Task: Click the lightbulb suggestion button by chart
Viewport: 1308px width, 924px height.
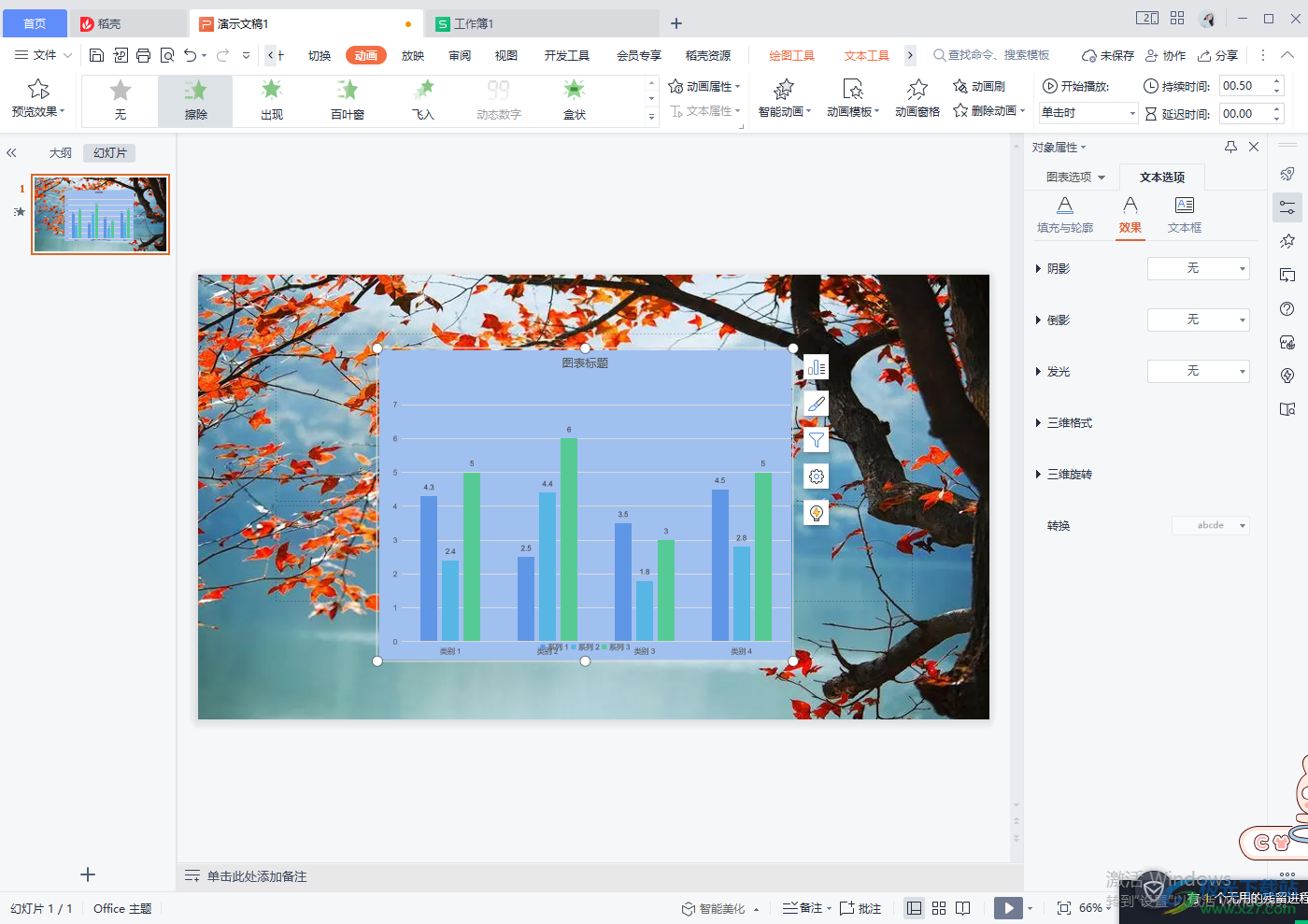Action: (817, 513)
